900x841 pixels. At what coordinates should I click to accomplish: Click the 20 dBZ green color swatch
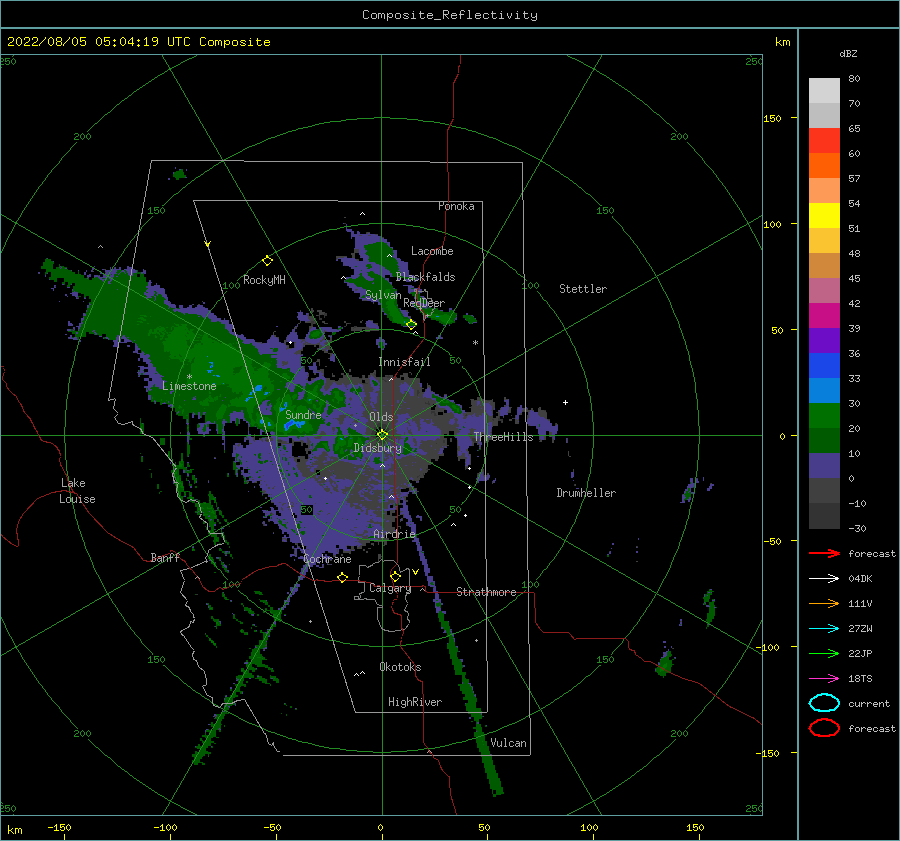point(824,416)
